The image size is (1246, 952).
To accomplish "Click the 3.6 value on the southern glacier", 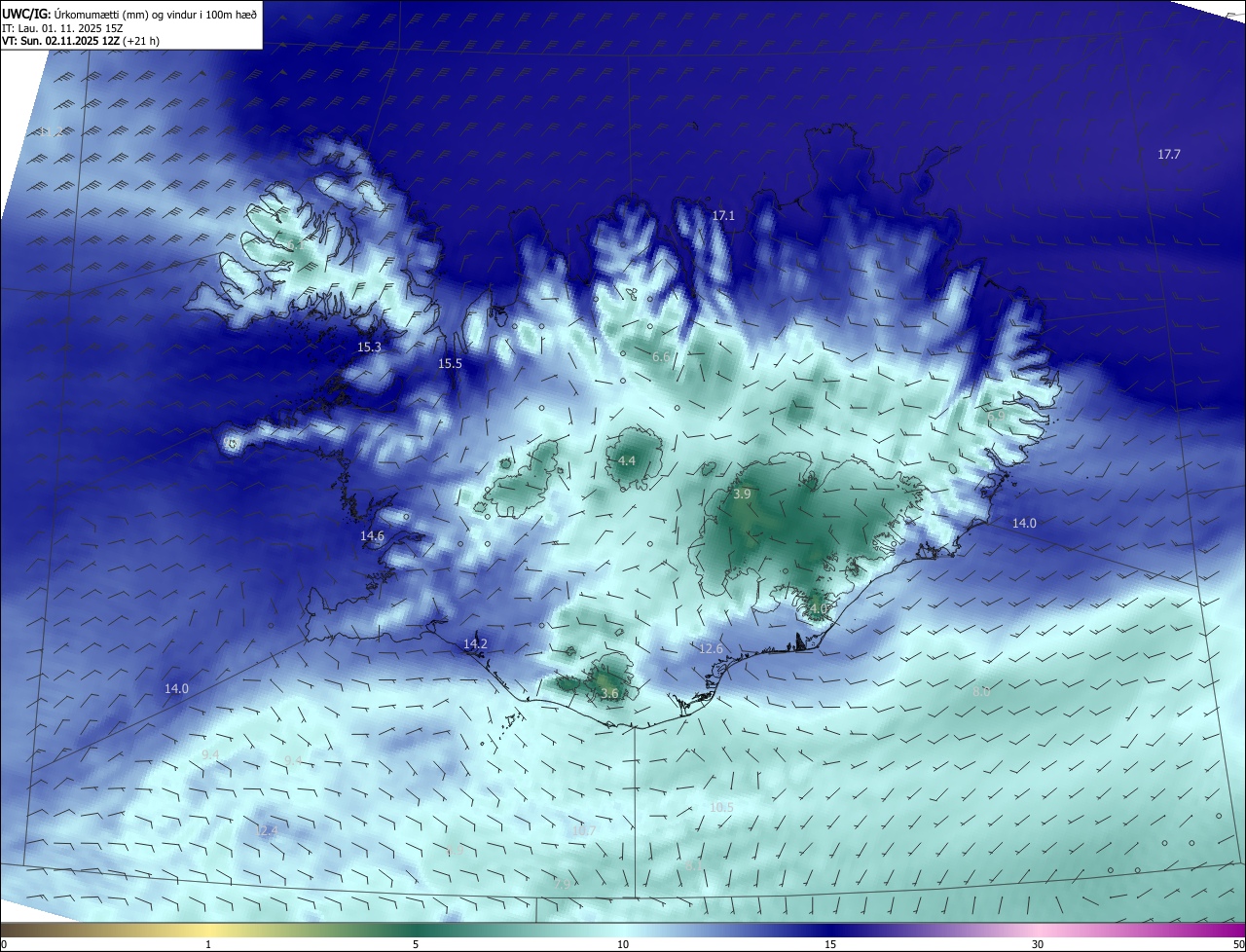I will (x=609, y=693).
